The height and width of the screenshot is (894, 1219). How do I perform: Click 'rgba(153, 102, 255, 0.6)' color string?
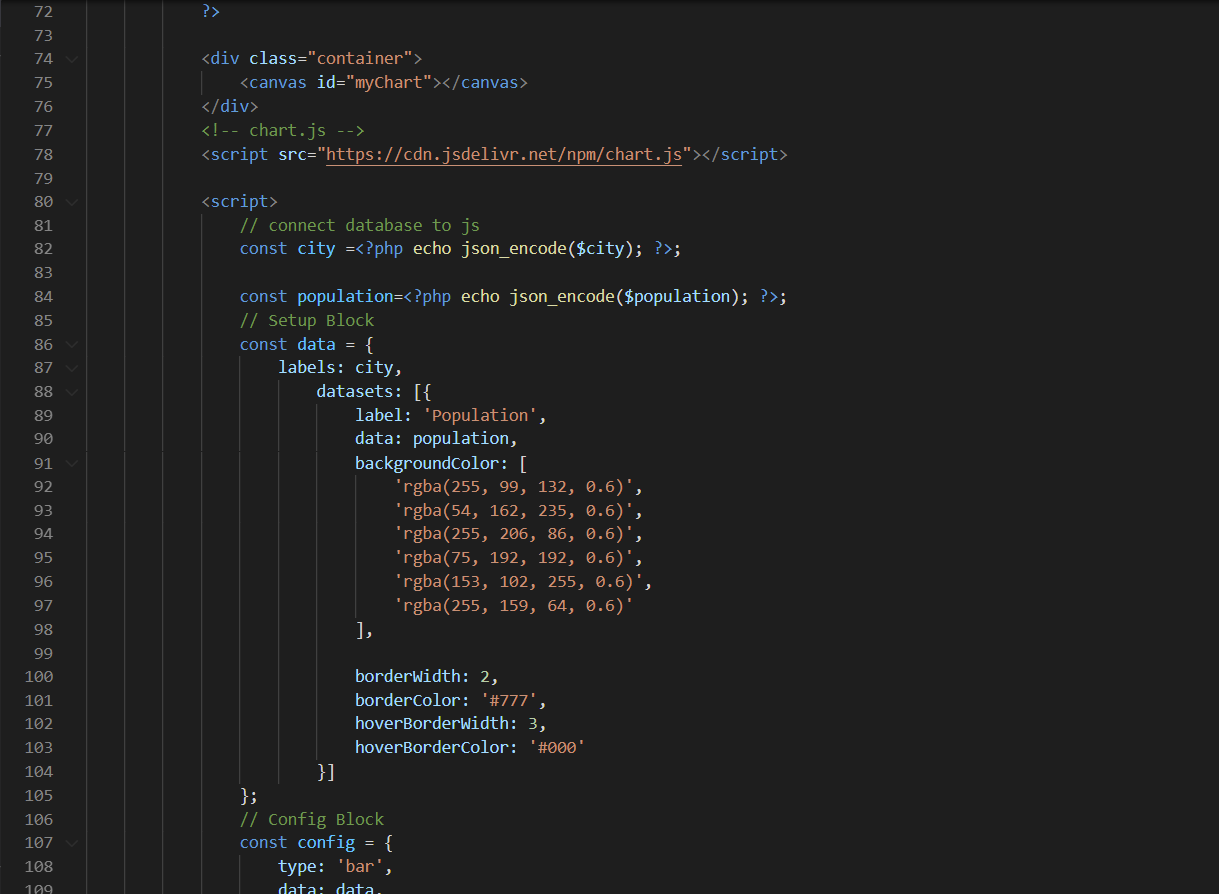click(x=519, y=582)
